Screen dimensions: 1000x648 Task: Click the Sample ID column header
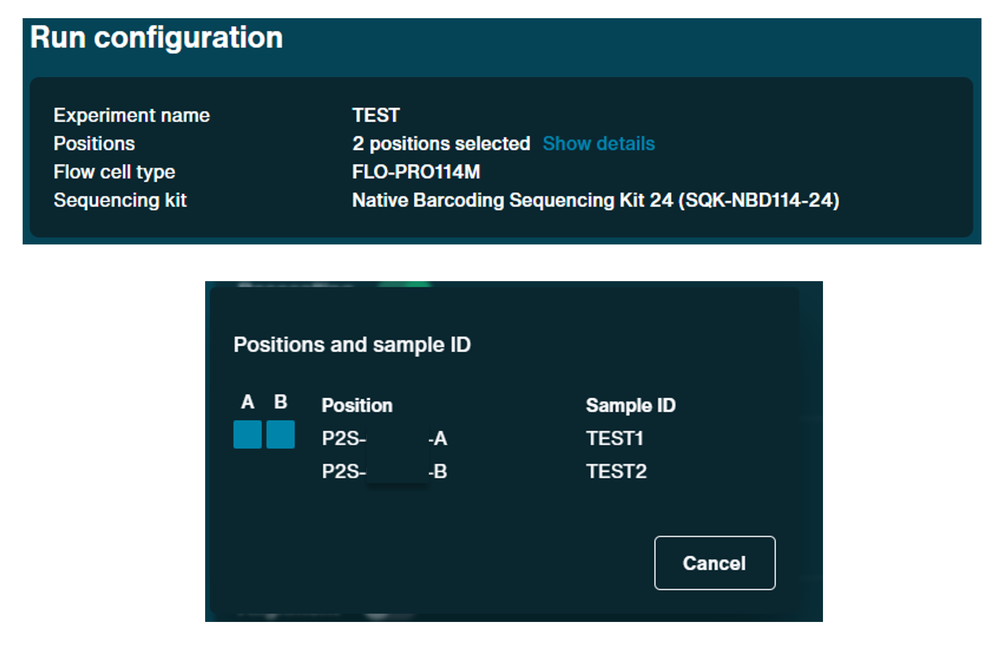click(631, 405)
